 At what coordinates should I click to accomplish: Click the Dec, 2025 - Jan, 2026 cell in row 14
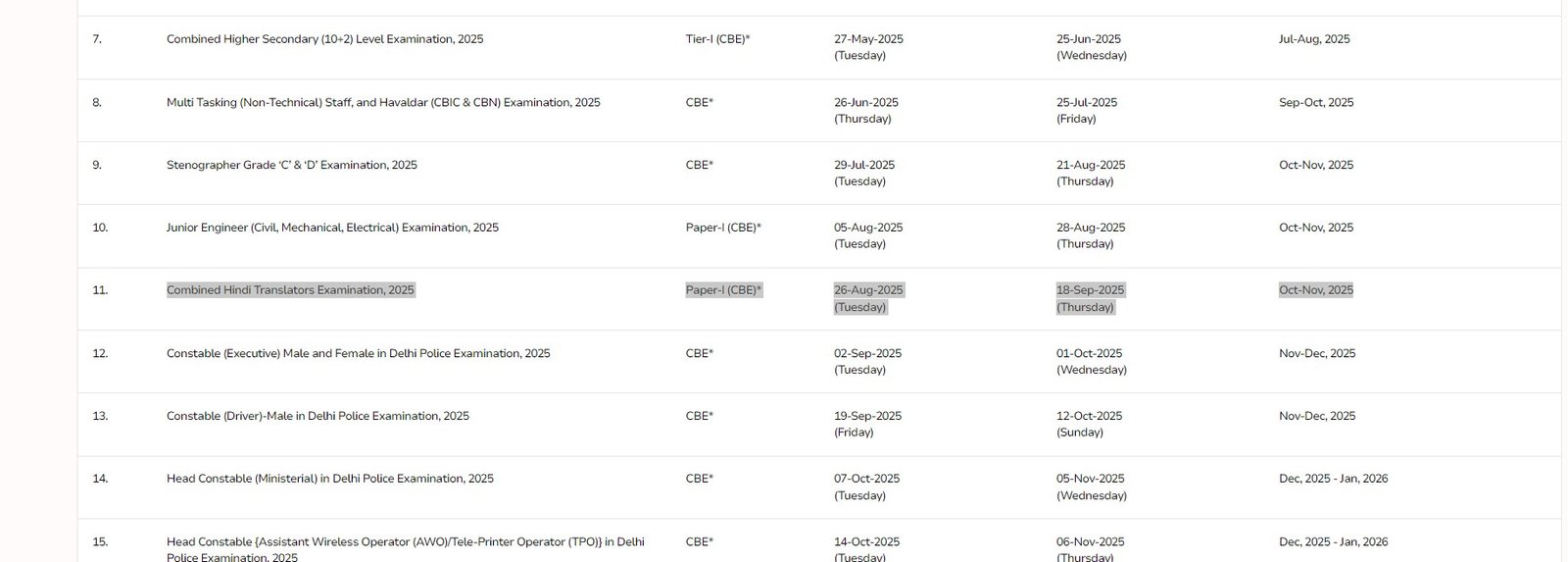point(1333,479)
